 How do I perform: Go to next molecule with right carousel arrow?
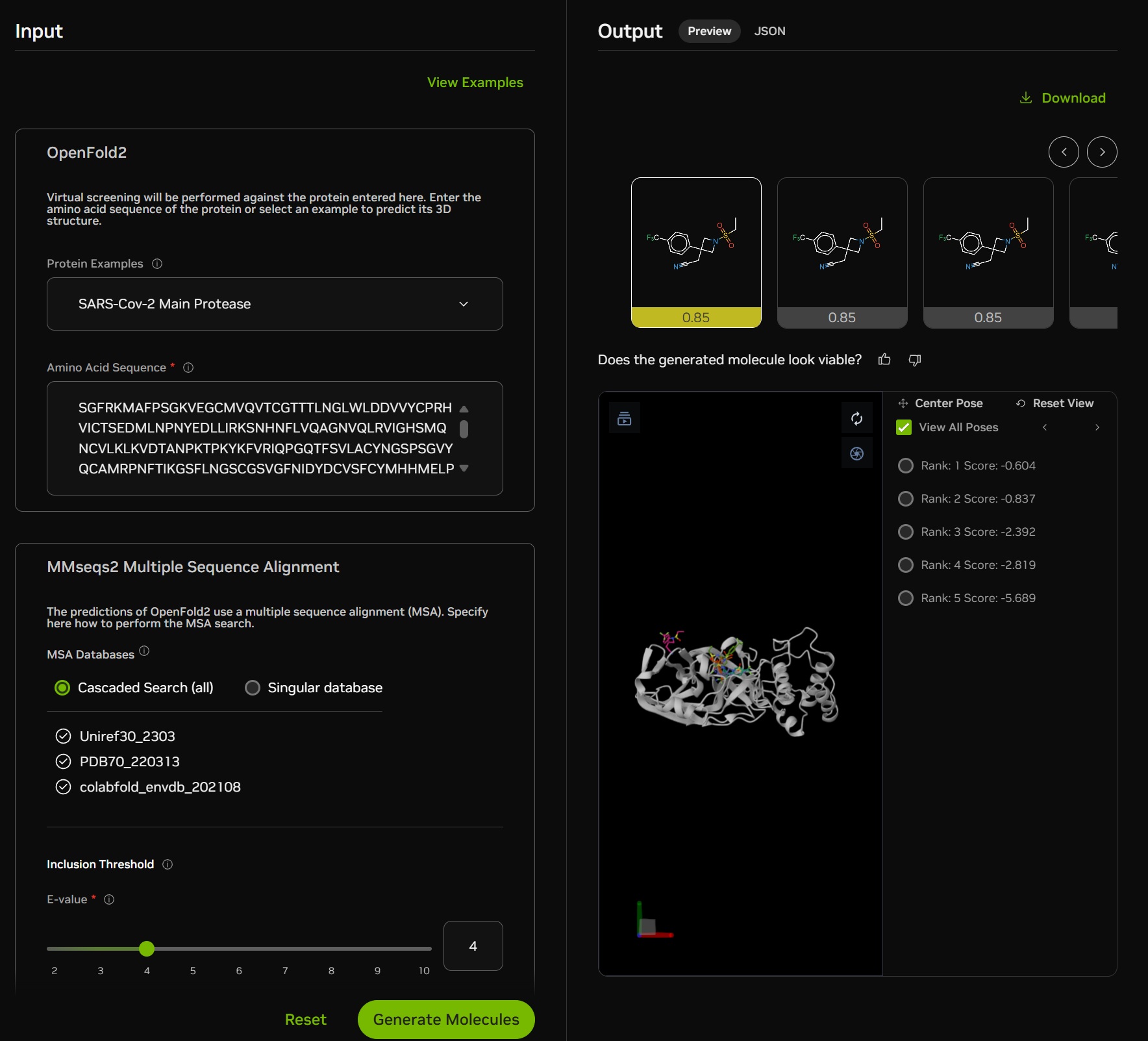pos(1101,152)
